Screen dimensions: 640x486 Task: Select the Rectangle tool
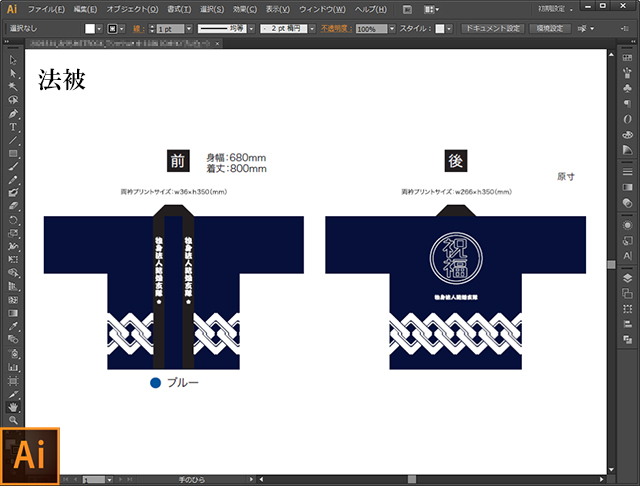[13, 153]
